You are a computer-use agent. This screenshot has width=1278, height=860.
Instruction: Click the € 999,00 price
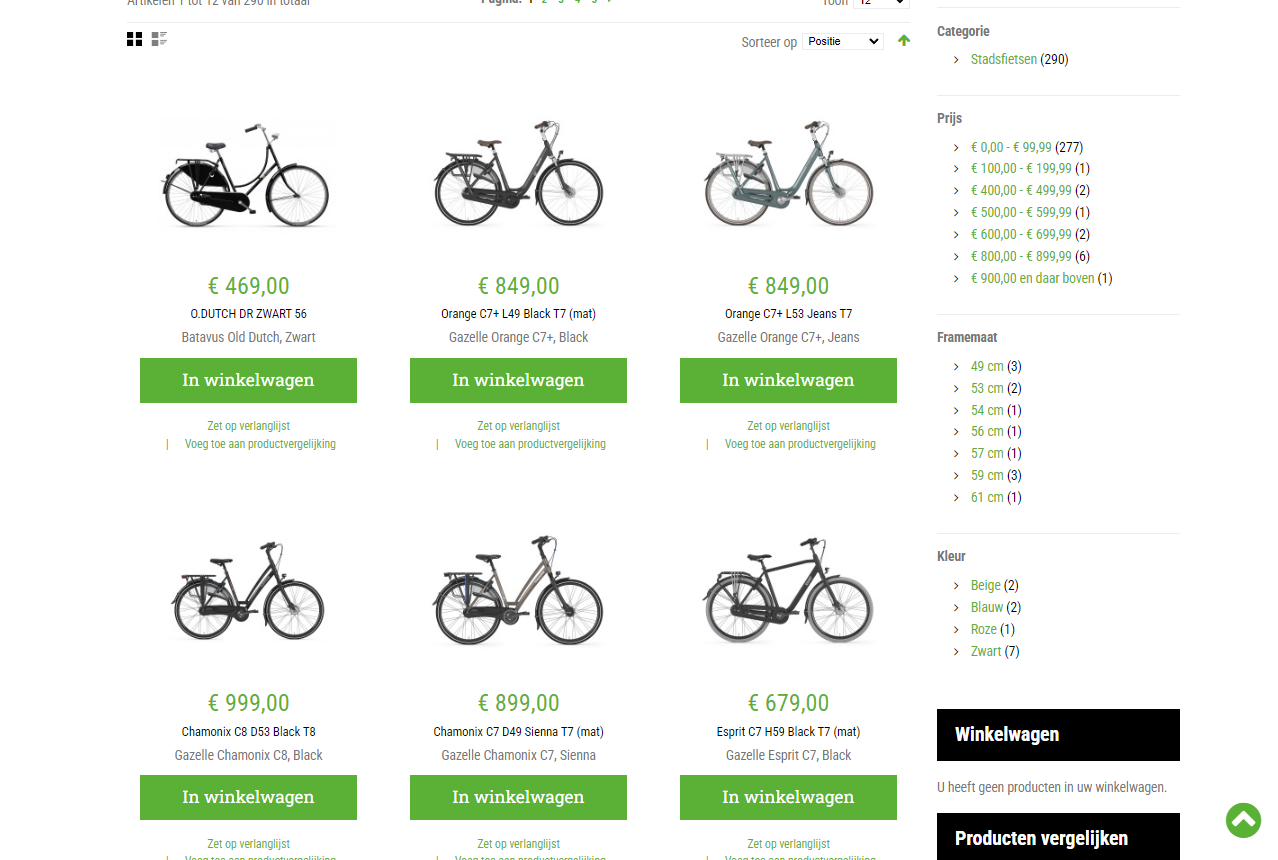(248, 703)
